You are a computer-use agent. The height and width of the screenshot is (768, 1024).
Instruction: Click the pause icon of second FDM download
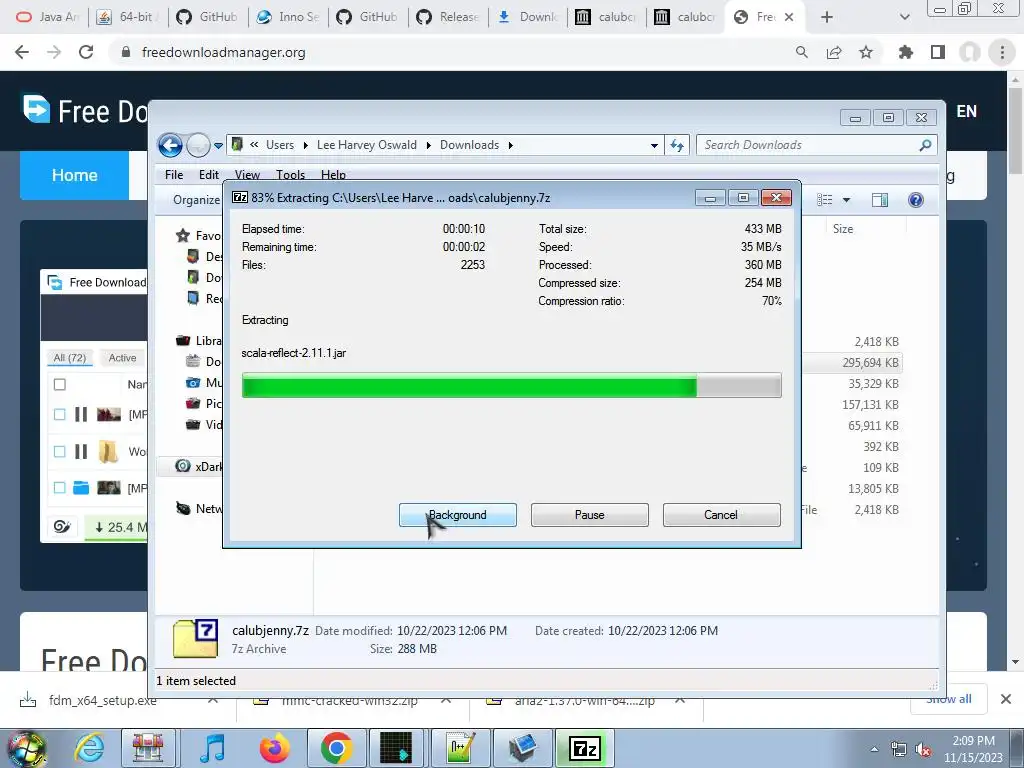pos(81,451)
